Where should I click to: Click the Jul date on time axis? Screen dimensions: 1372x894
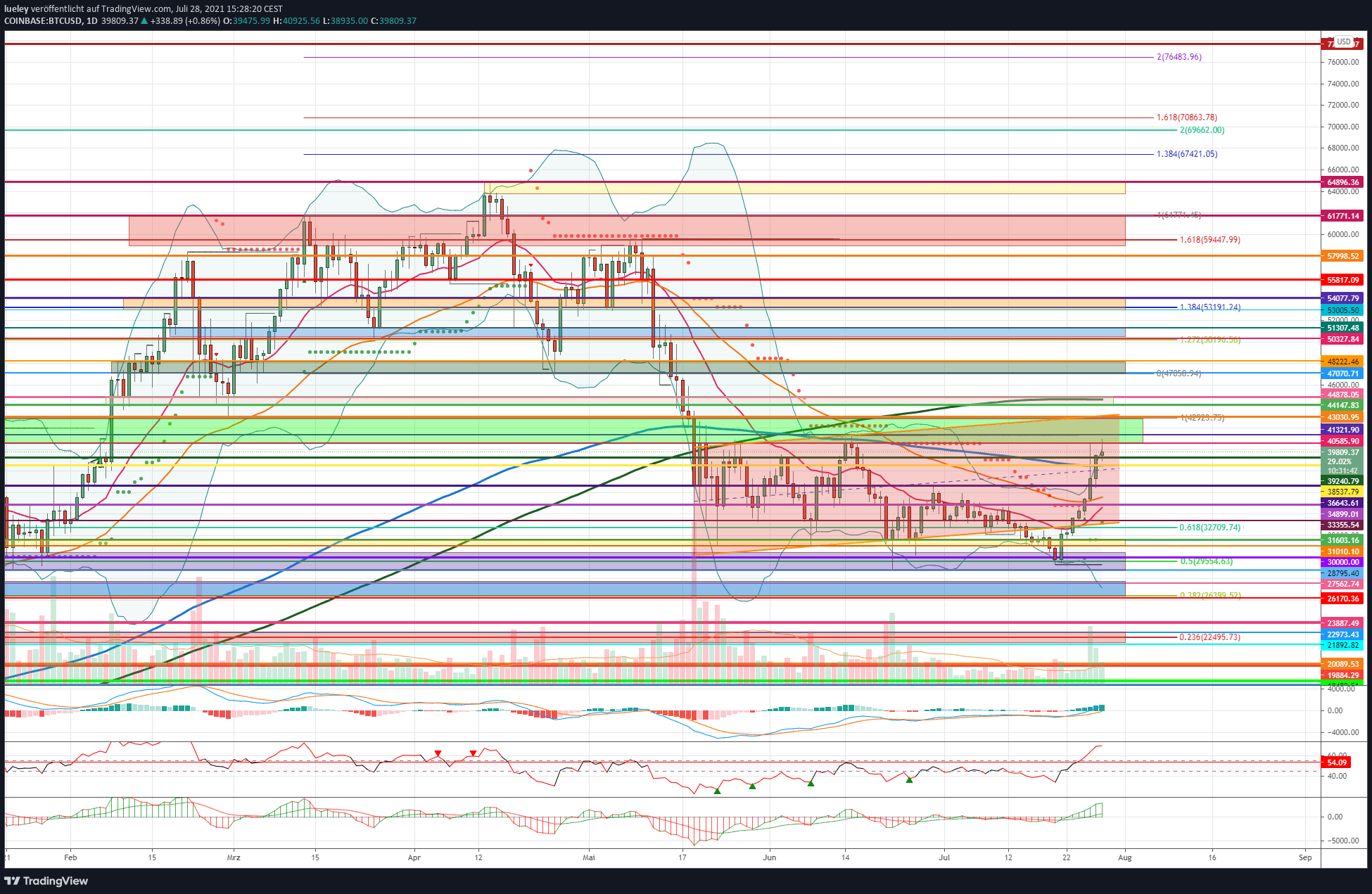944,857
